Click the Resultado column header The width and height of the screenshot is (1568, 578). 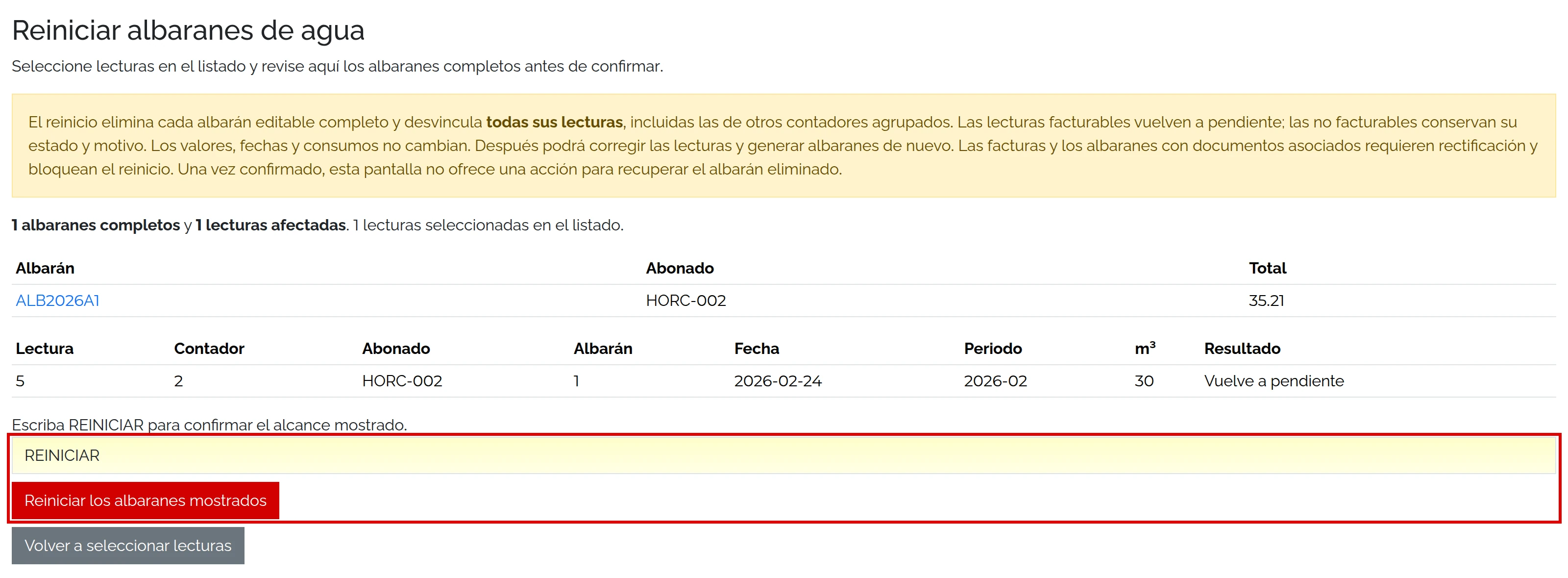(x=1242, y=349)
